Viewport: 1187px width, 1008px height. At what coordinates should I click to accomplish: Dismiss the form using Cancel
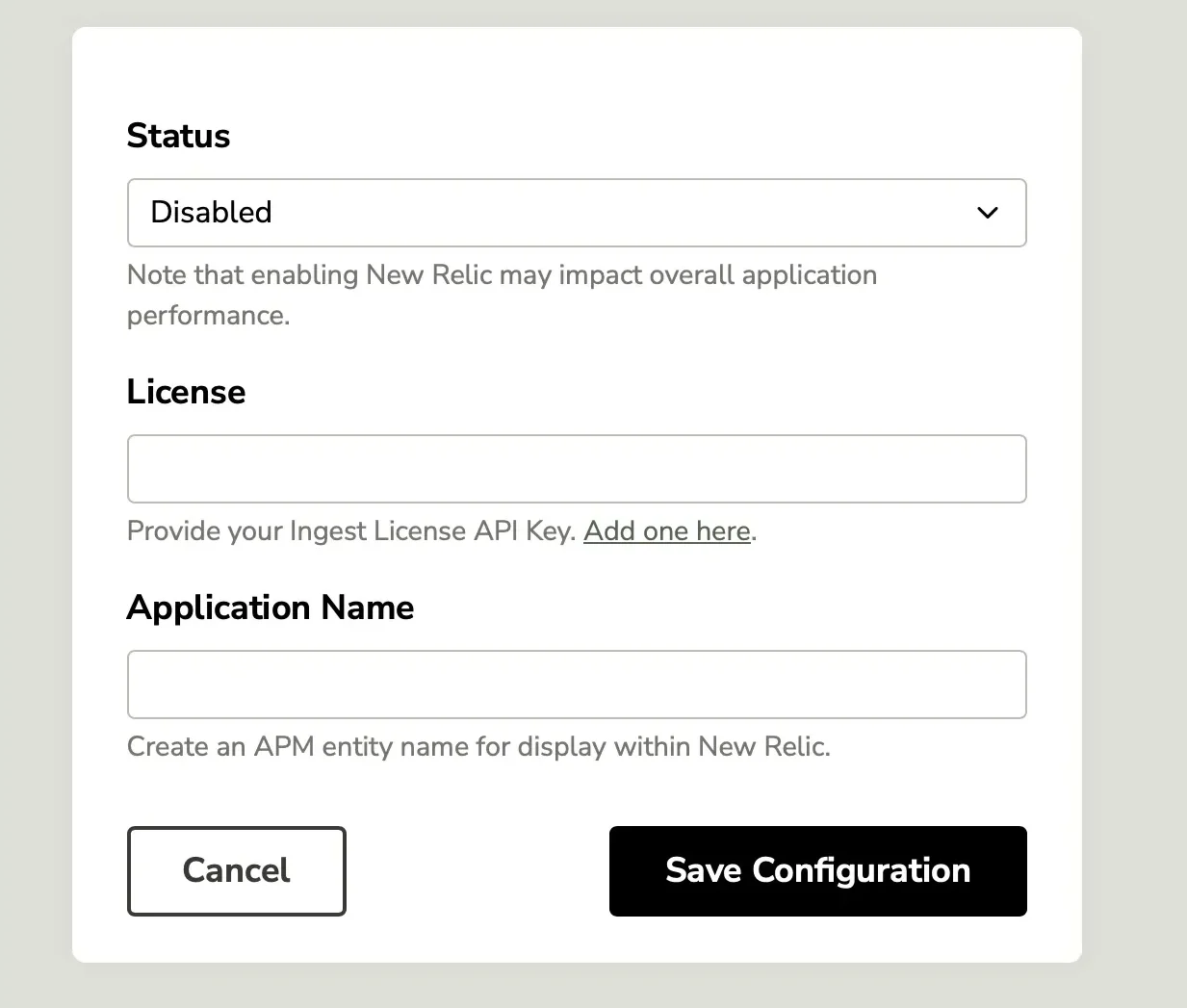pyautogui.click(x=236, y=870)
